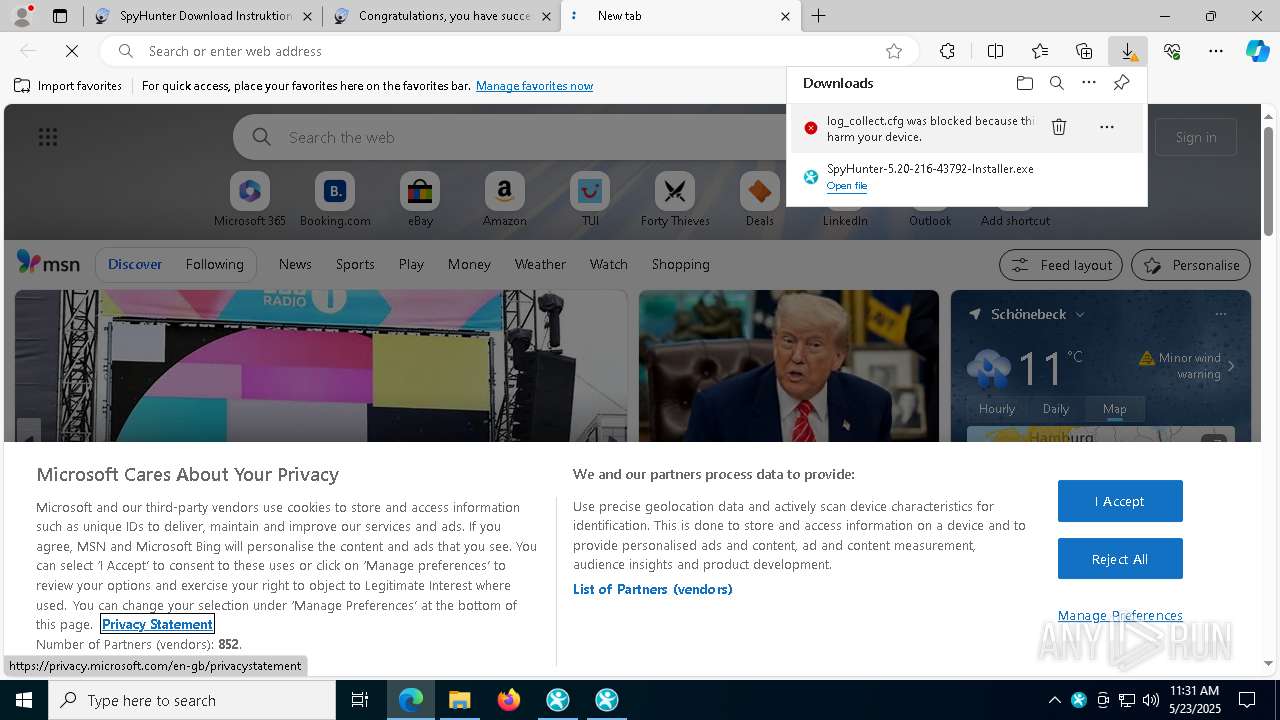Click Import favorites on the bar
Image resolution: width=1280 pixels, height=720 pixels.
[x=68, y=86]
